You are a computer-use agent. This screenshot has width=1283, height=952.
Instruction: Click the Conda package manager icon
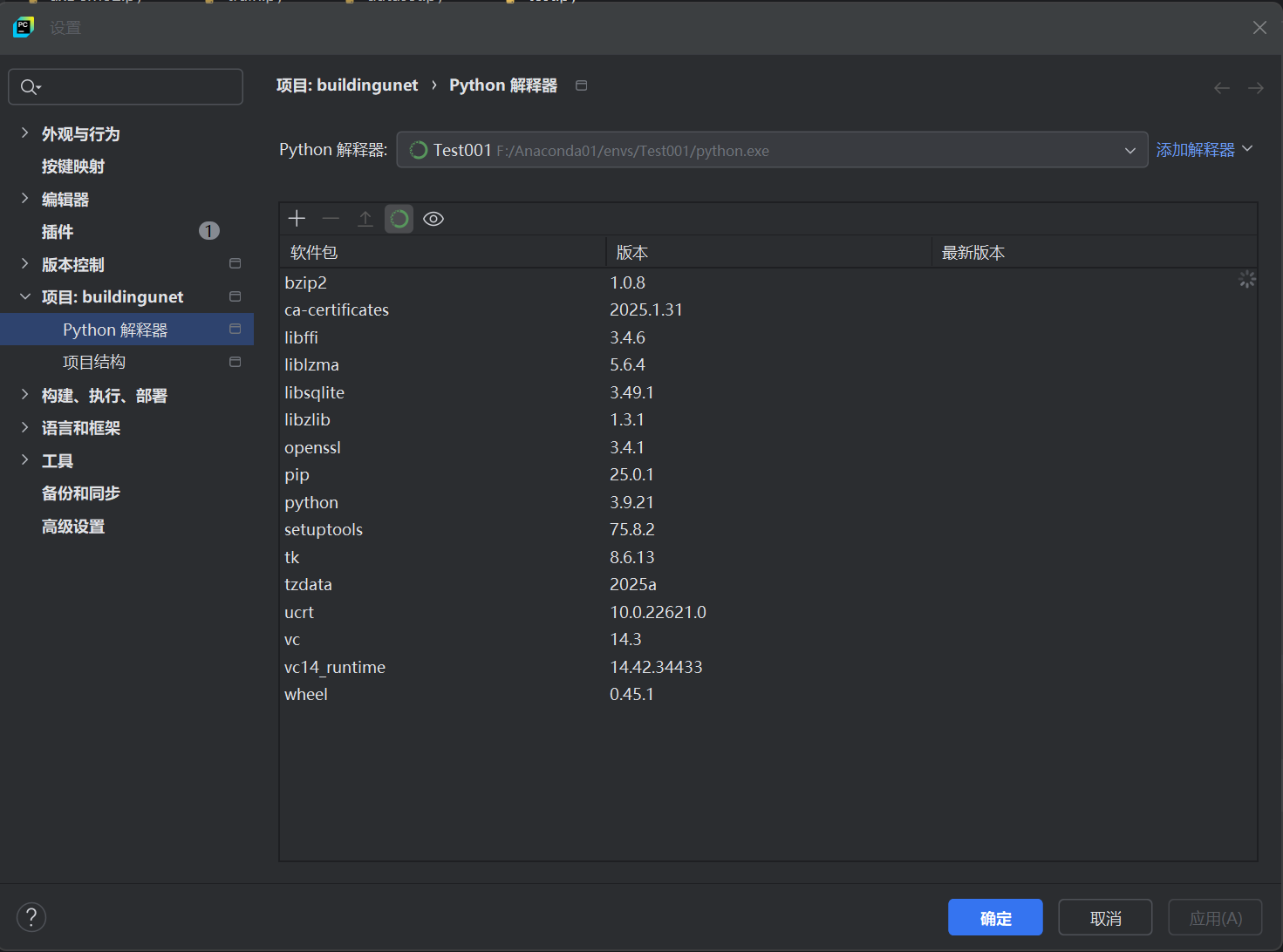(x=399, y=219)
